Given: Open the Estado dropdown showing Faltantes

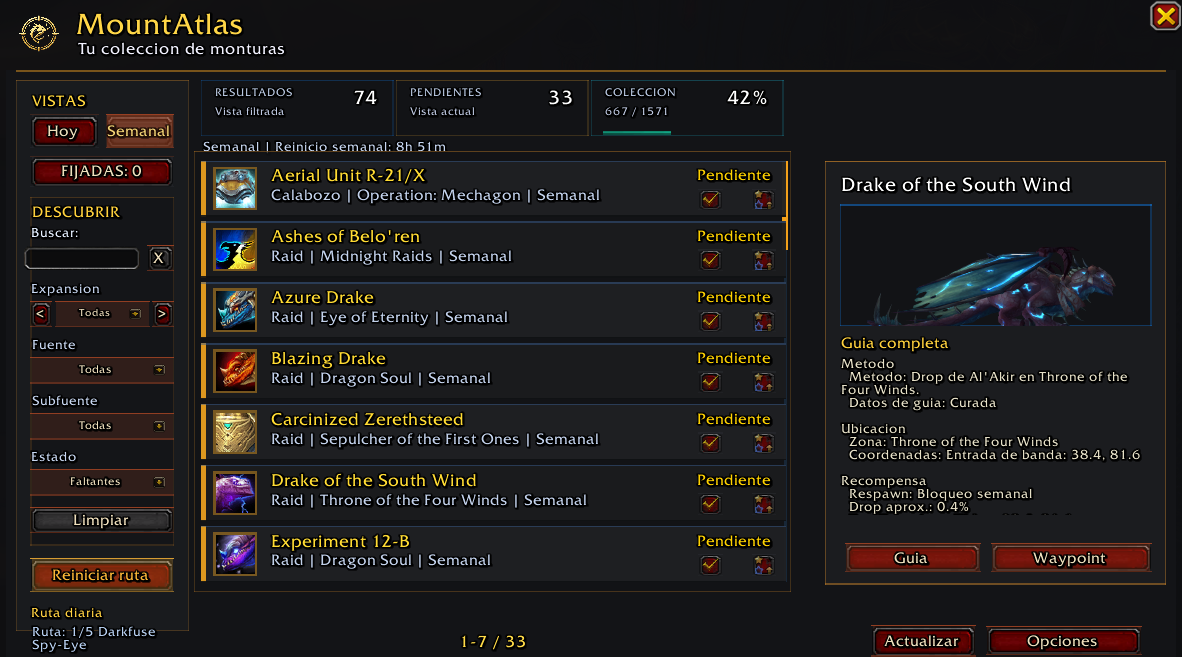Looking at the screenshot, I should point(102,481).
